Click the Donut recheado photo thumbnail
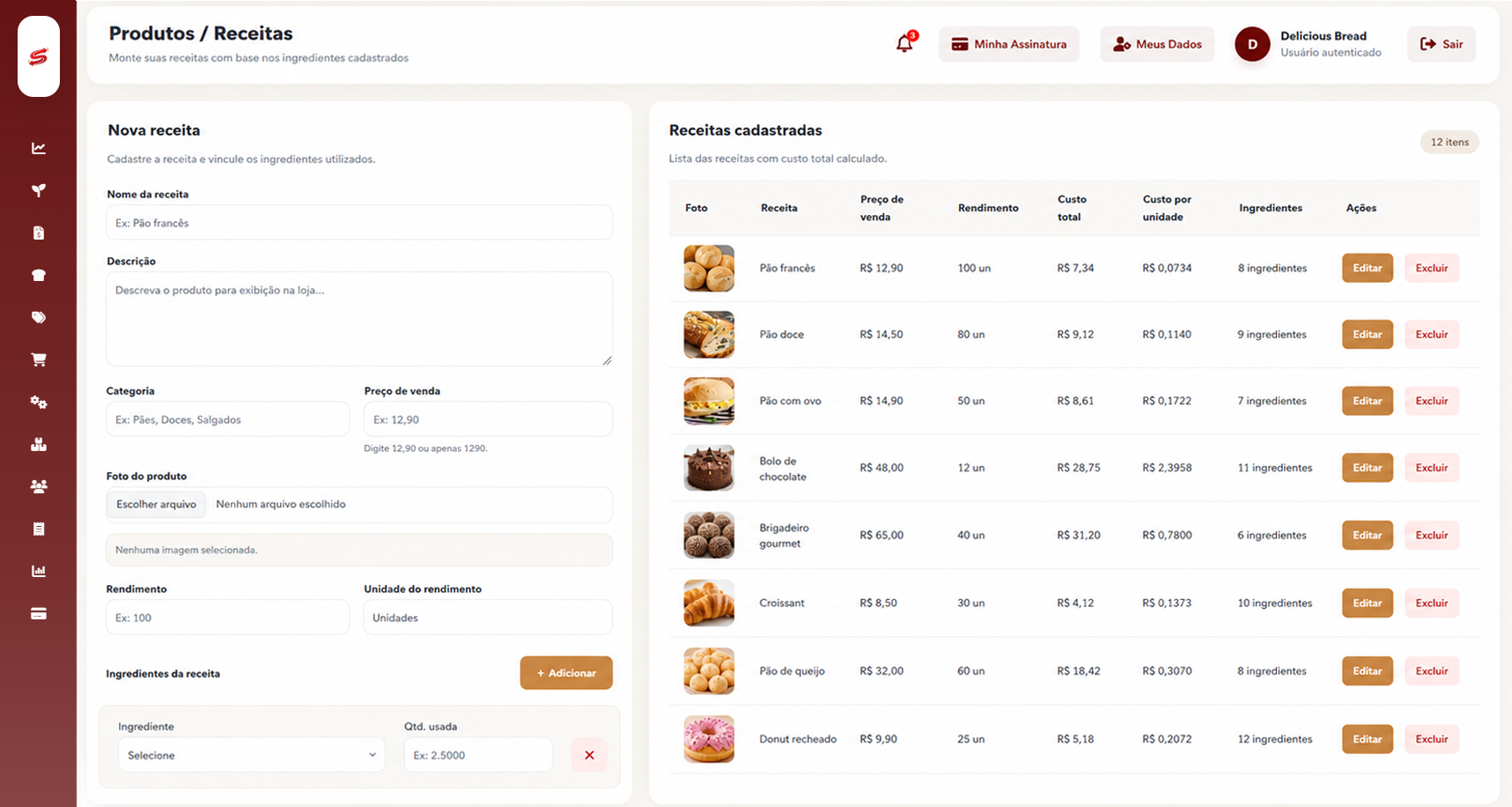Screen dimensions: 1512x807 click(x=709, y=739)
